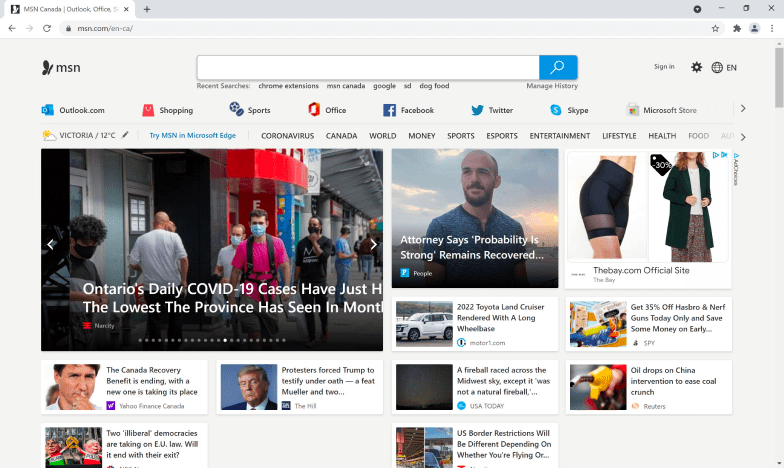This screenshot has width=784, height=468.
Task: Open Chrome three-dot menu
Action: pos(772,28)
